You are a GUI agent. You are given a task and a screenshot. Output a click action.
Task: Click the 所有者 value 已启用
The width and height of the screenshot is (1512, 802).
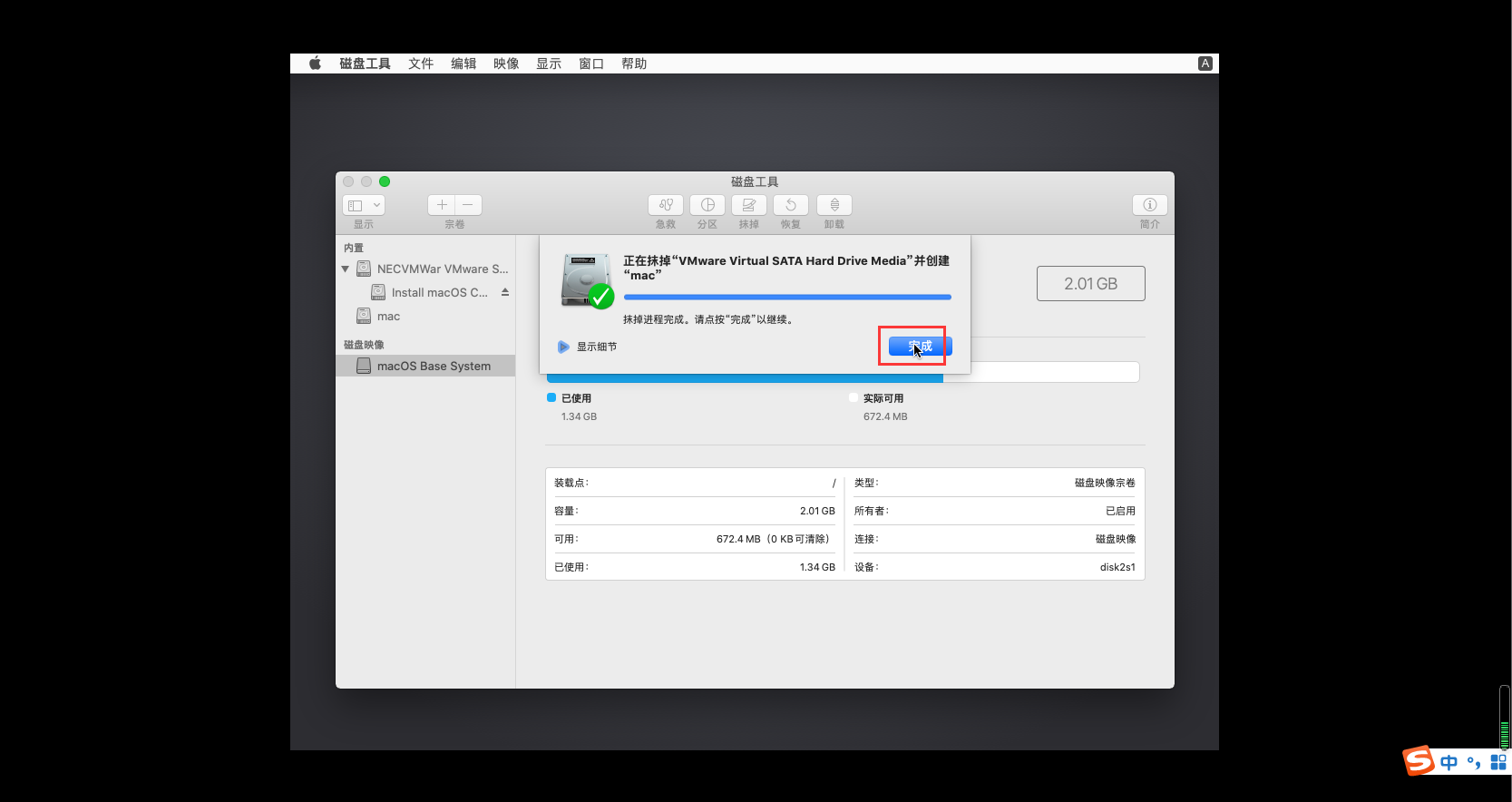pyautogui.click(x=1120, y=512)
